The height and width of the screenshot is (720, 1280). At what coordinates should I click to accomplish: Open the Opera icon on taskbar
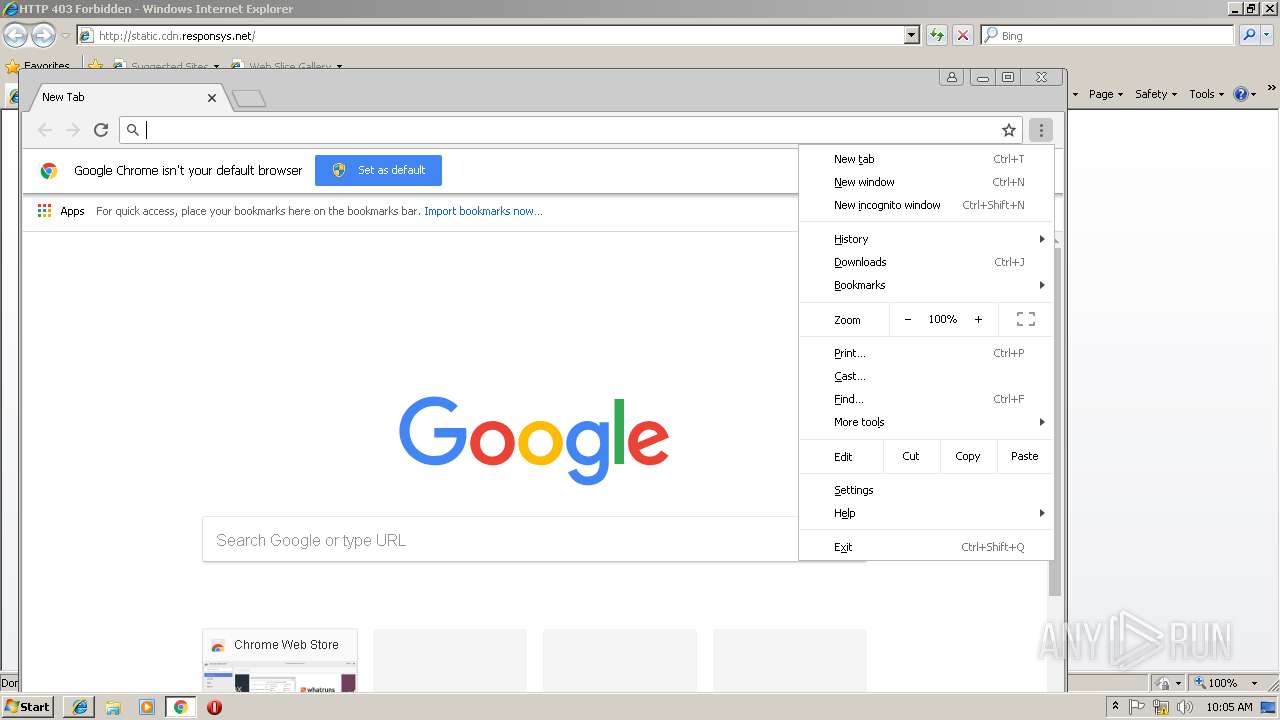(x=214, y=707)
